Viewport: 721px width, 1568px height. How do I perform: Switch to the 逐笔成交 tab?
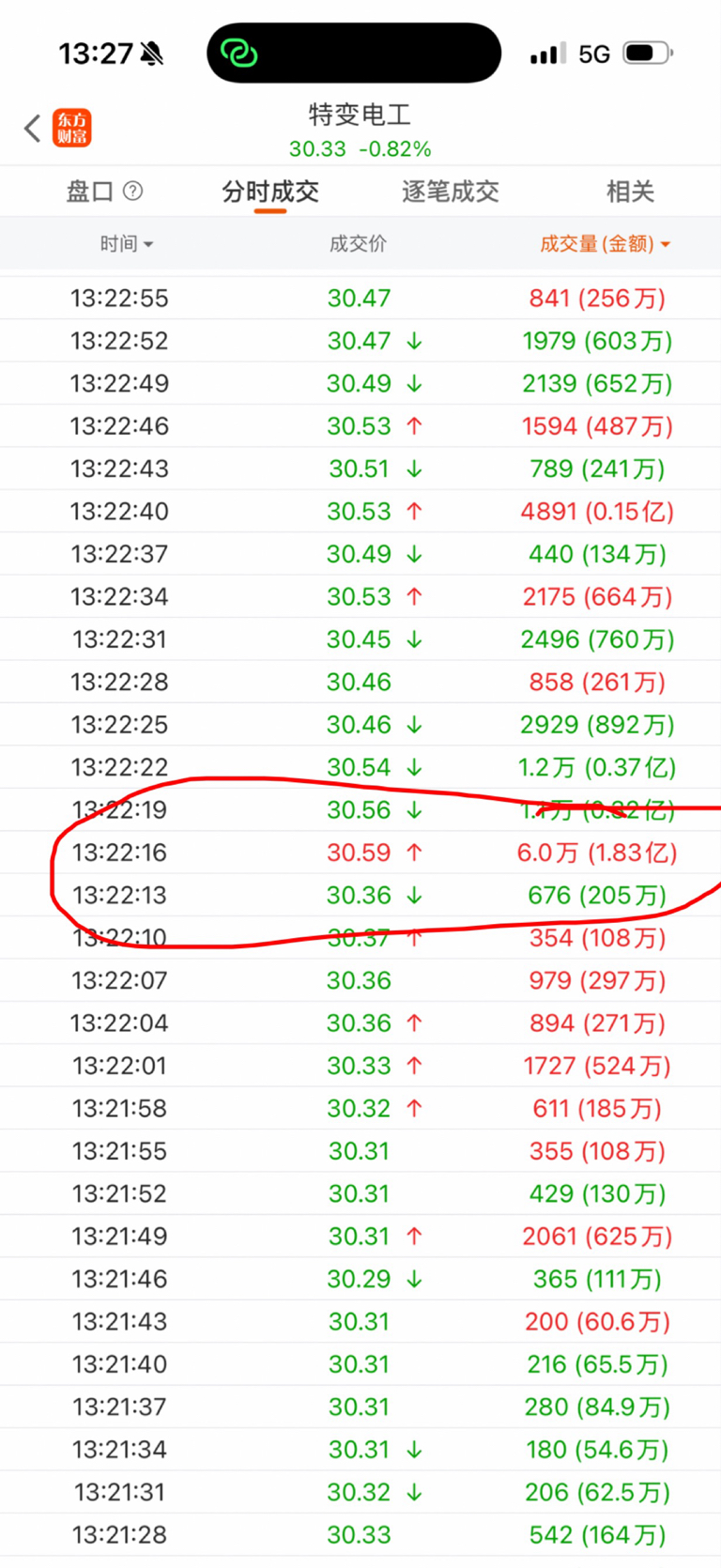pyautogui.click(x=450, y=192)
